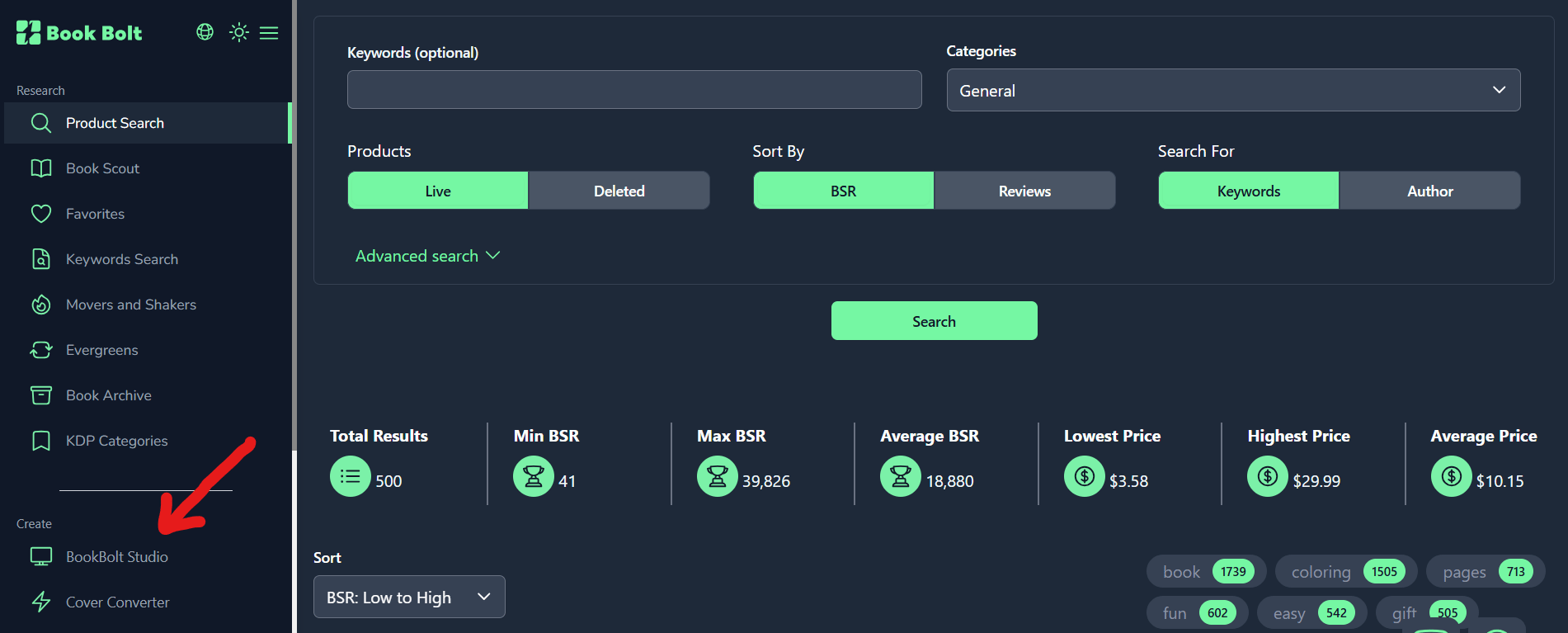Click the Evergreens refresh-arrows icon

pos(41,350)
